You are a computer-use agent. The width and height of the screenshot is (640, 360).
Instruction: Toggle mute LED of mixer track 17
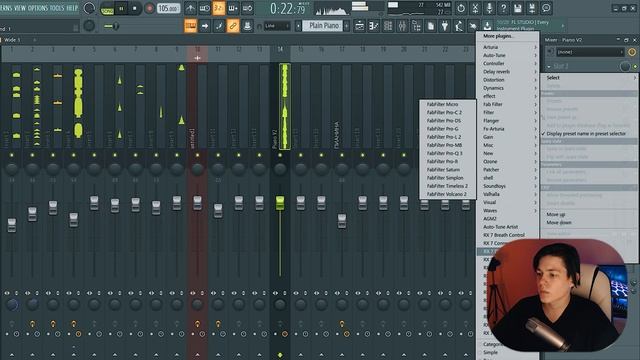point(342,156)
